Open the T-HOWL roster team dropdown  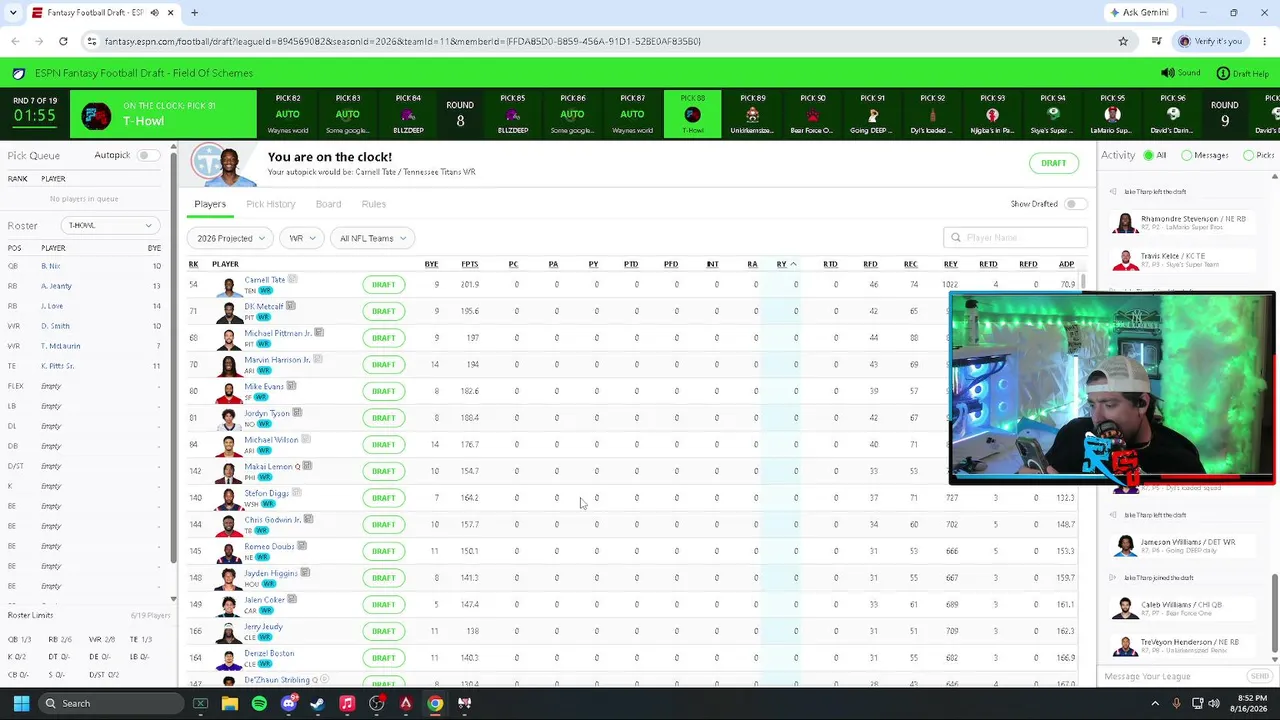coord(108,225)
